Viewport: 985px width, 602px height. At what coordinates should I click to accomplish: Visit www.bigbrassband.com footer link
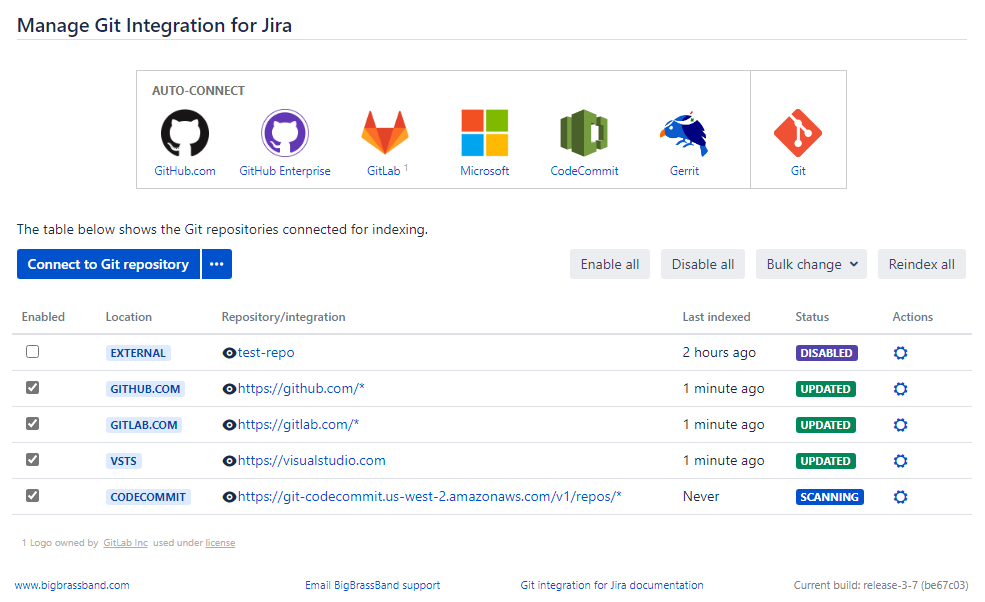(72, 585)
